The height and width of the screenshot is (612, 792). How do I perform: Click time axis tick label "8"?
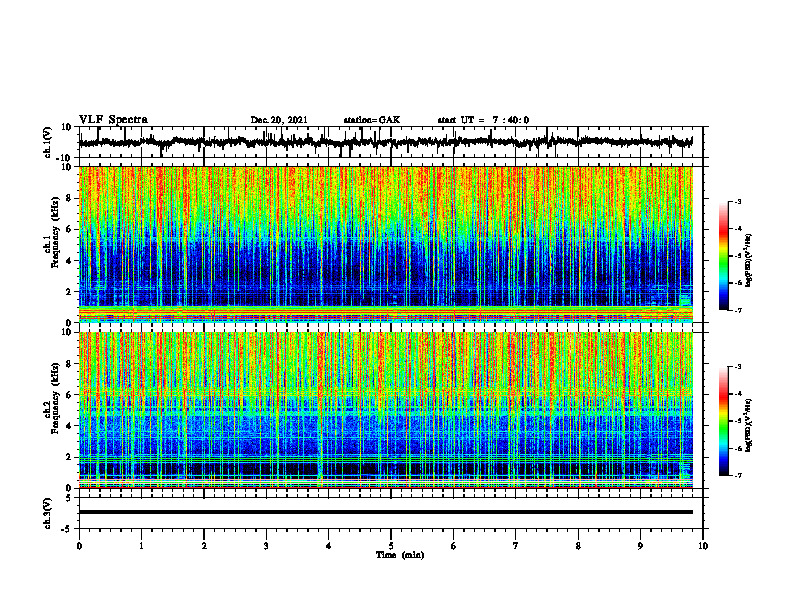click(578, 546)
